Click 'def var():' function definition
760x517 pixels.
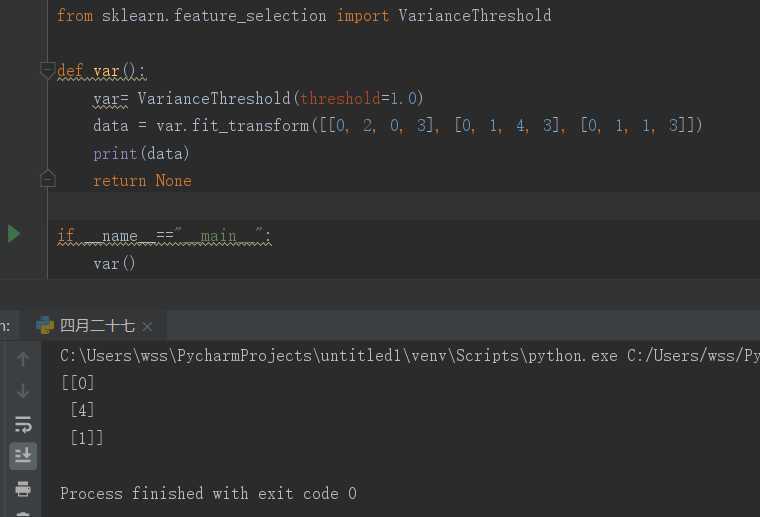(101, 71)
